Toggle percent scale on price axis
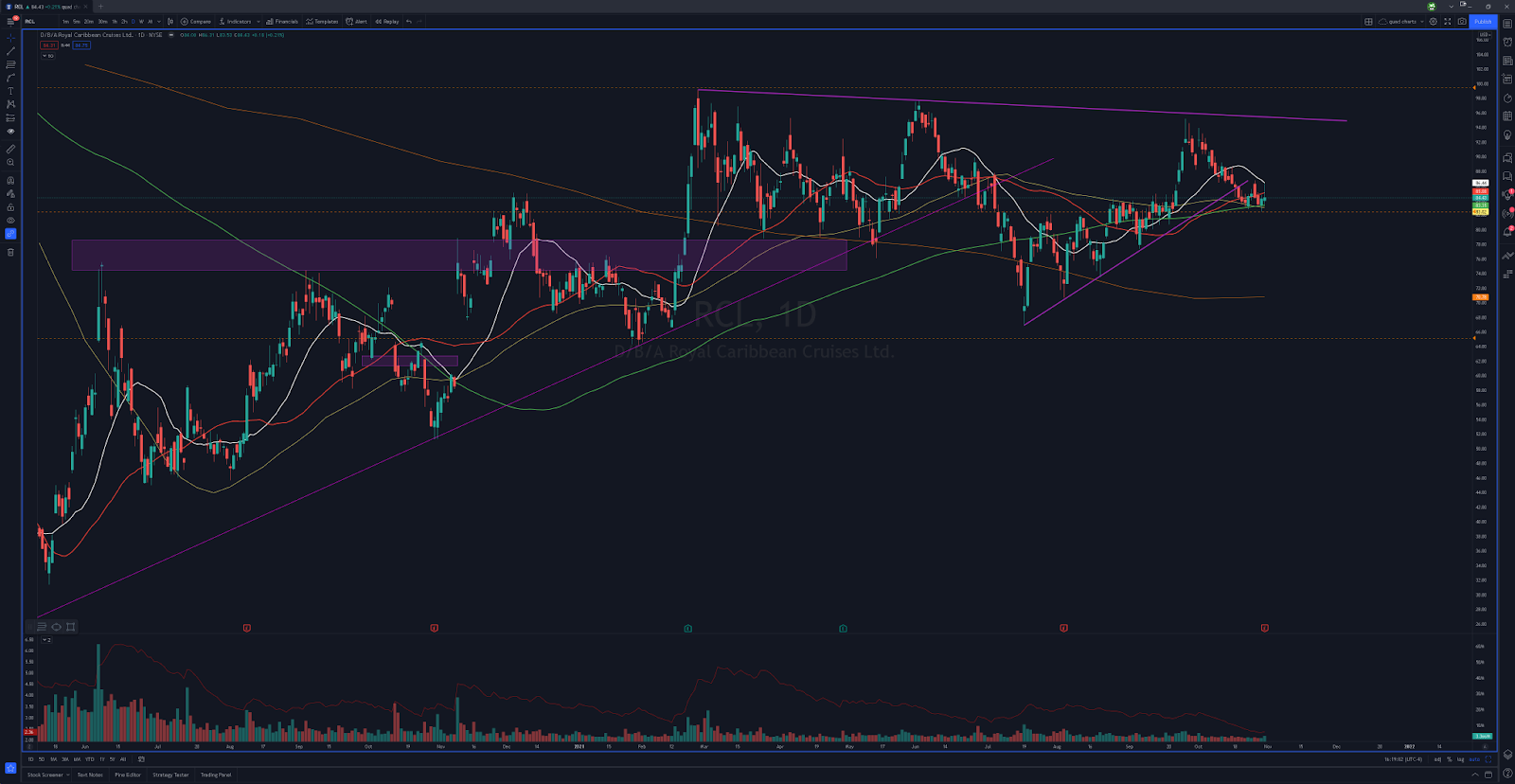 point(1449,759)
